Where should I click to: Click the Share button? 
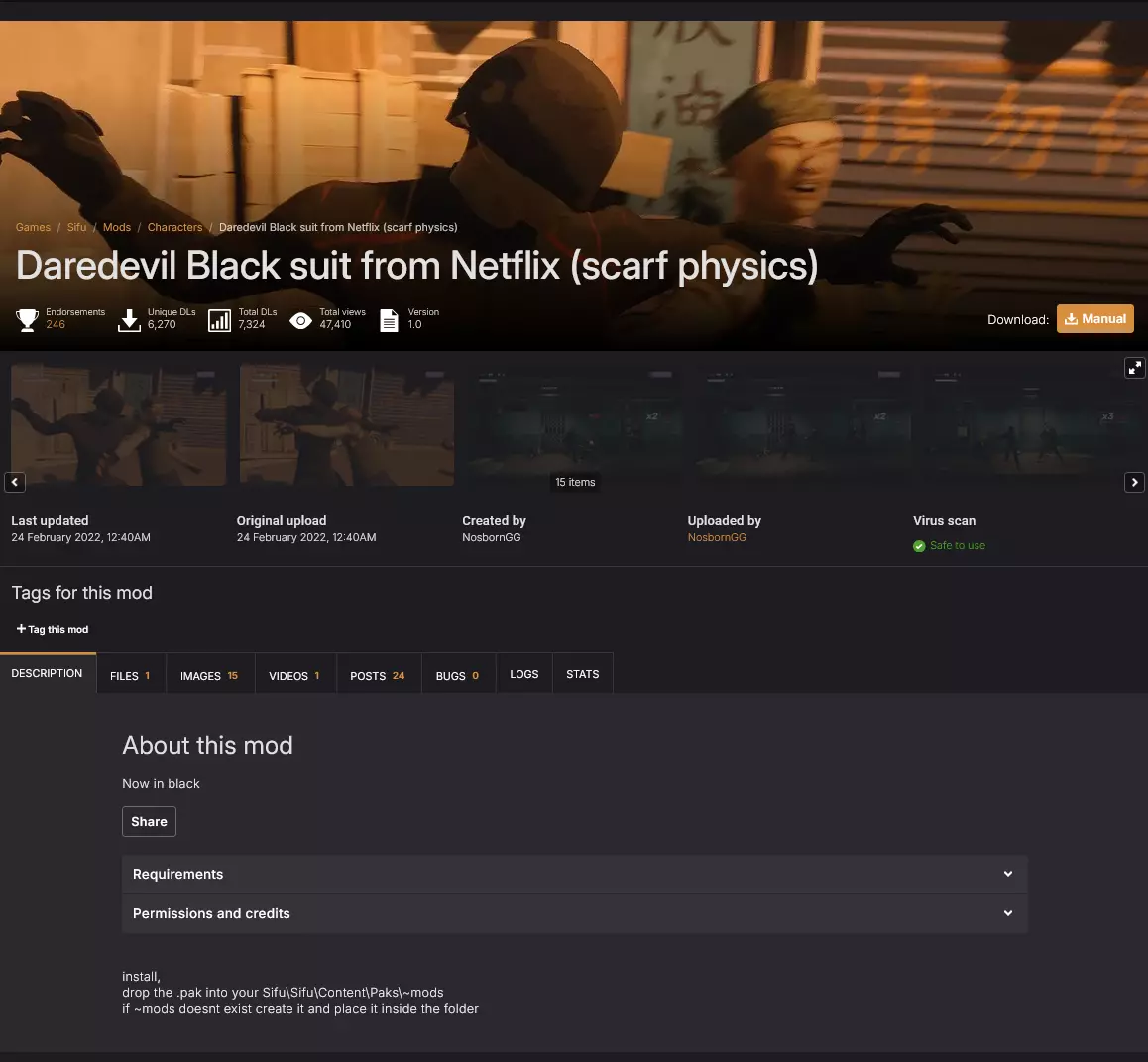click(x=149, y=821)
